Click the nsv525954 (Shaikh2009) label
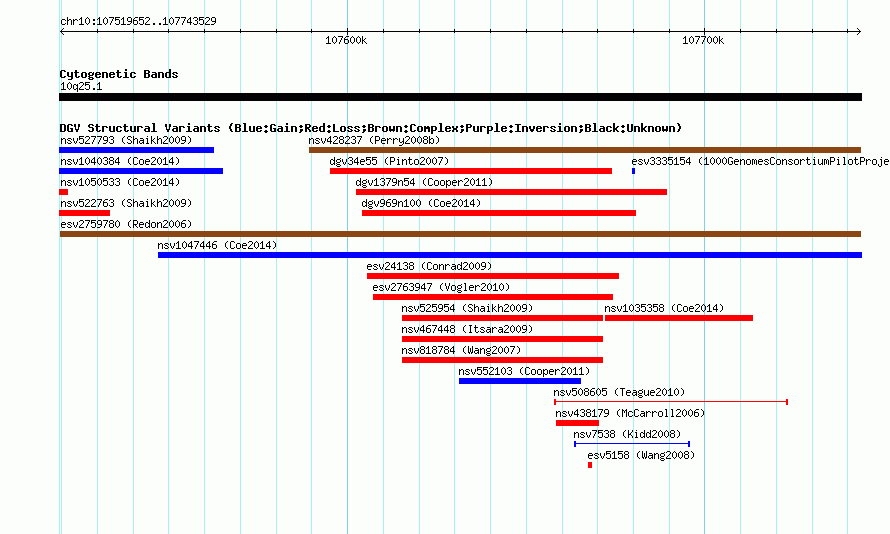The image size is (890, 534). tap(467, 308)
